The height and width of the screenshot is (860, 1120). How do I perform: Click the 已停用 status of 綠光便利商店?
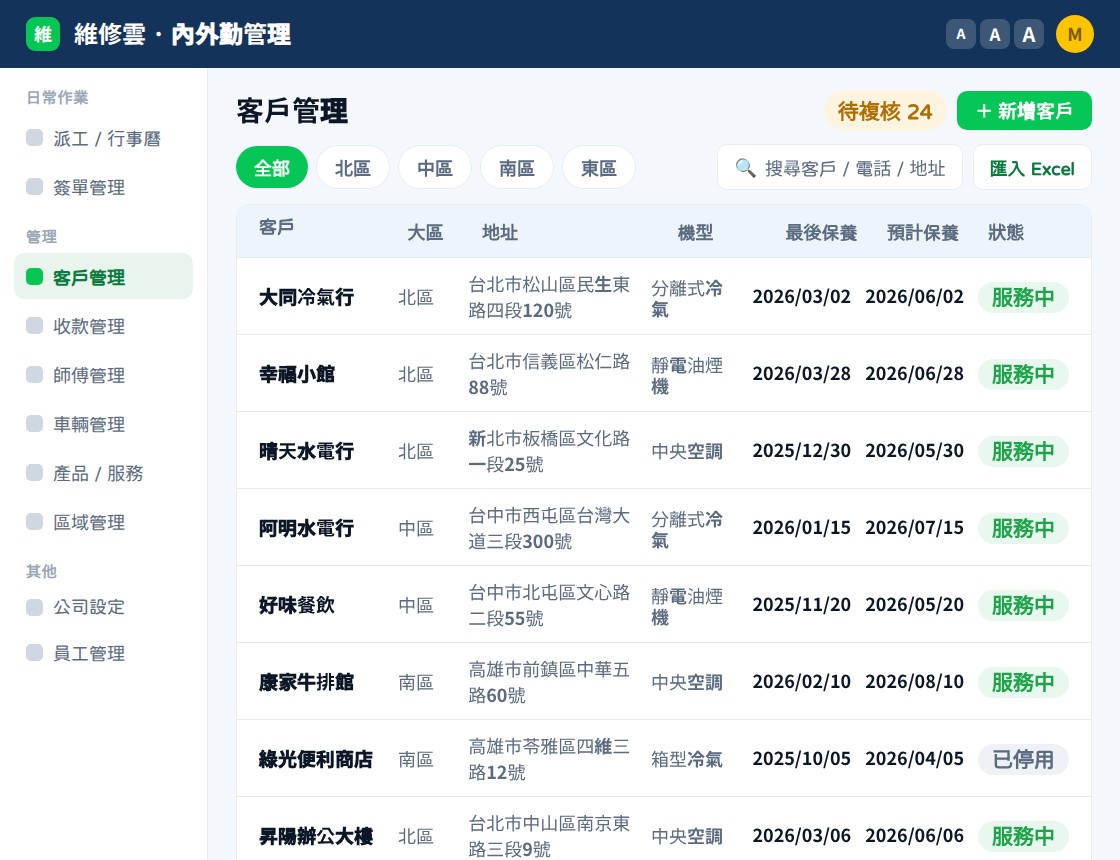point(1023,759)
